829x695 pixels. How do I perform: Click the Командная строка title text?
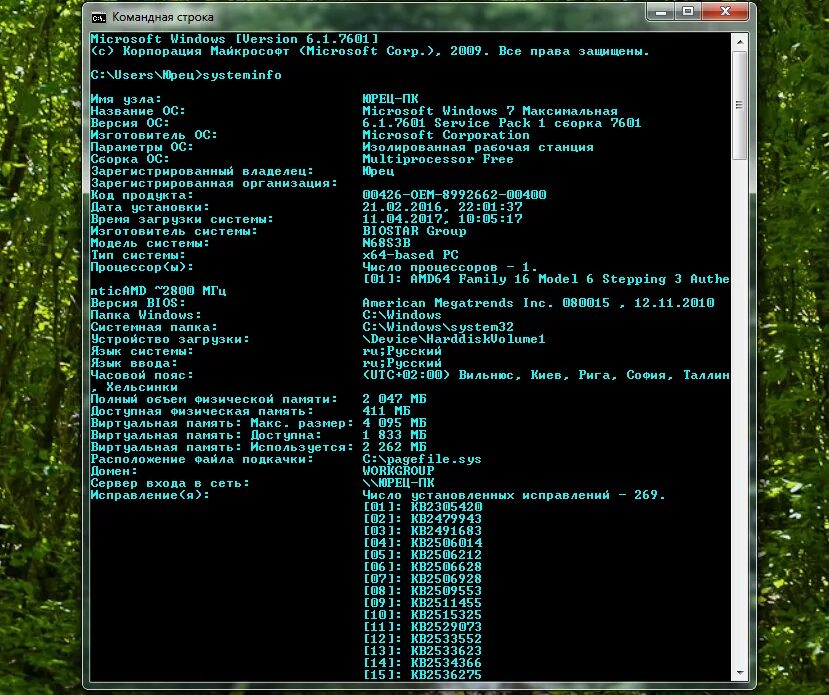[162, 17]
